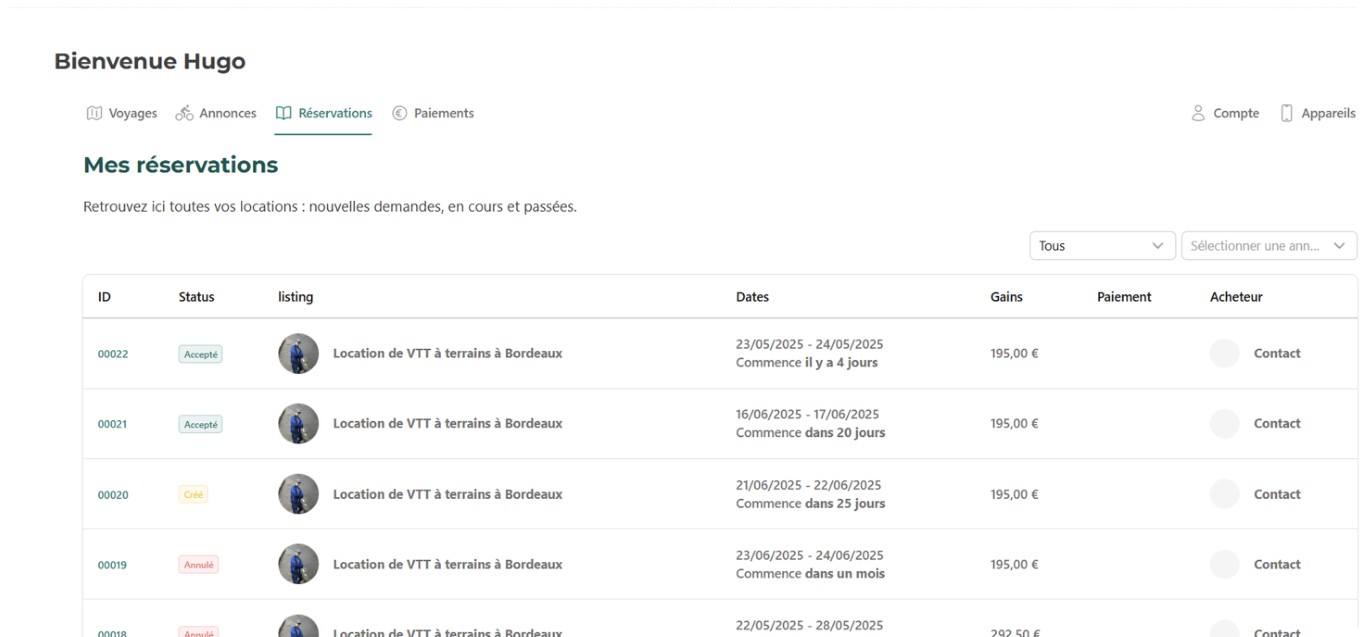
Task: Open the Paiements tab
Action: (443, 114)
